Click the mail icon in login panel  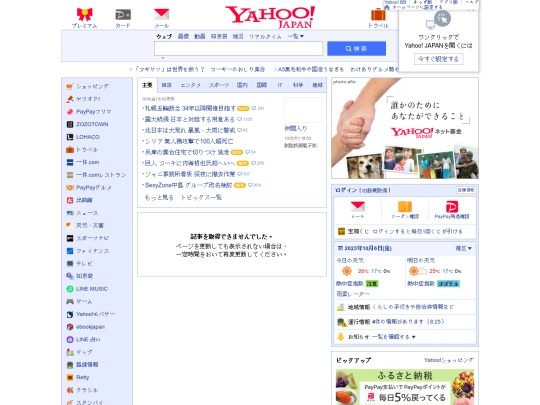point(357,206)
